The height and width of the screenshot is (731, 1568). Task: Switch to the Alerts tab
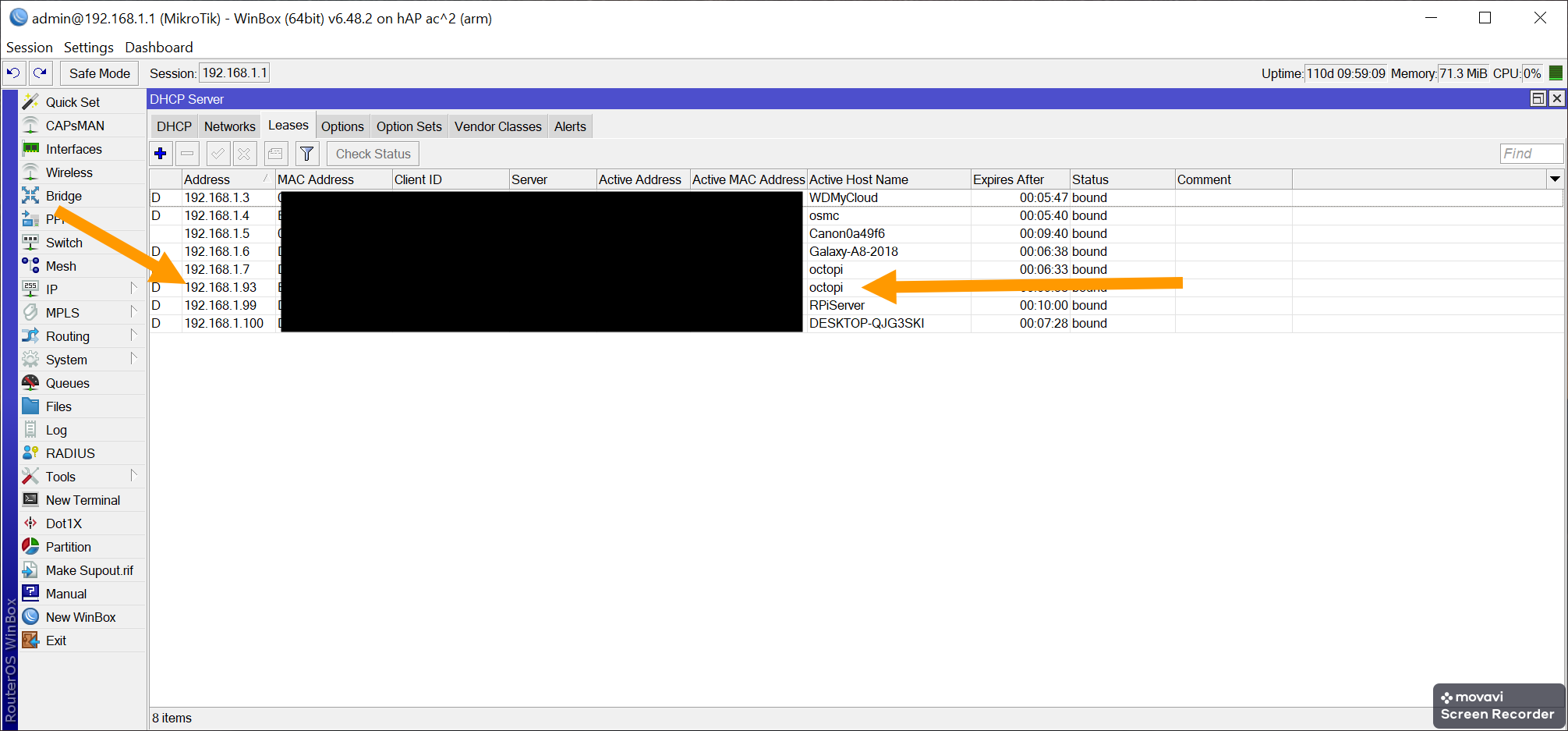coord(570,126)
